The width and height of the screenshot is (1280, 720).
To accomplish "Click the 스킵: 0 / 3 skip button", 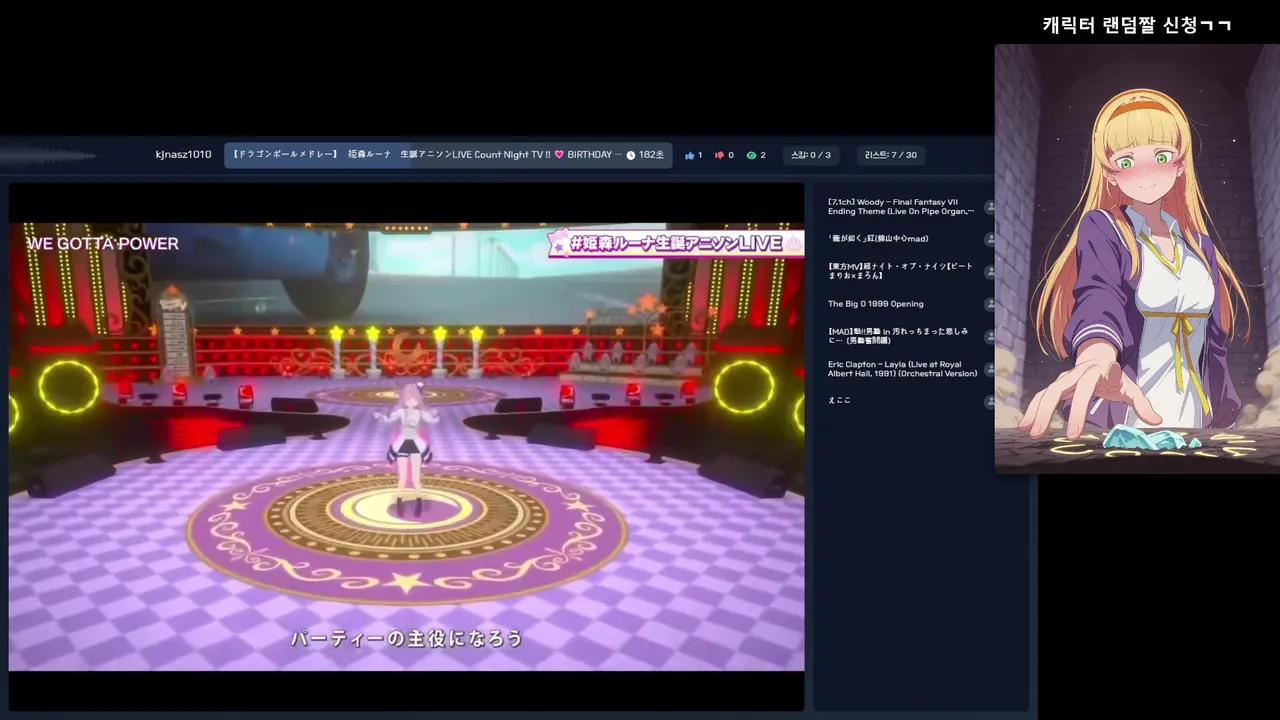I will 810,155.
